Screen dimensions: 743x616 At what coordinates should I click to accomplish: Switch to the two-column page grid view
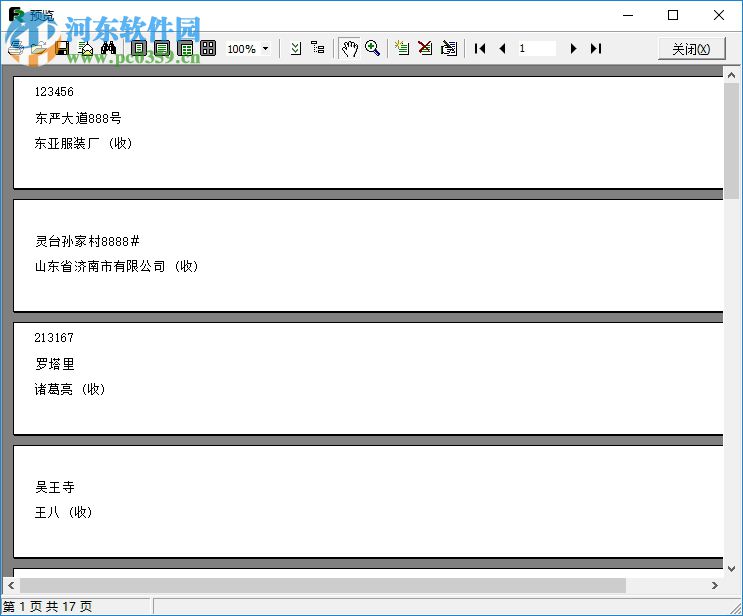click(x=185, y=48)
